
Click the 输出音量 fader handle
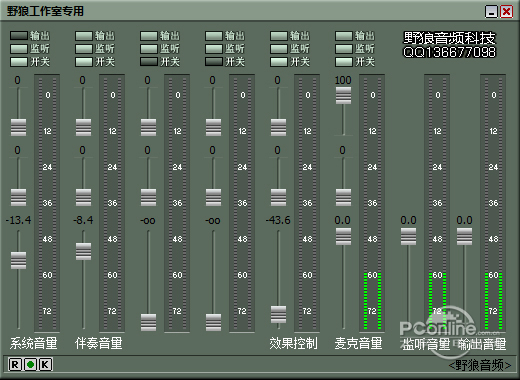(464, 236)
